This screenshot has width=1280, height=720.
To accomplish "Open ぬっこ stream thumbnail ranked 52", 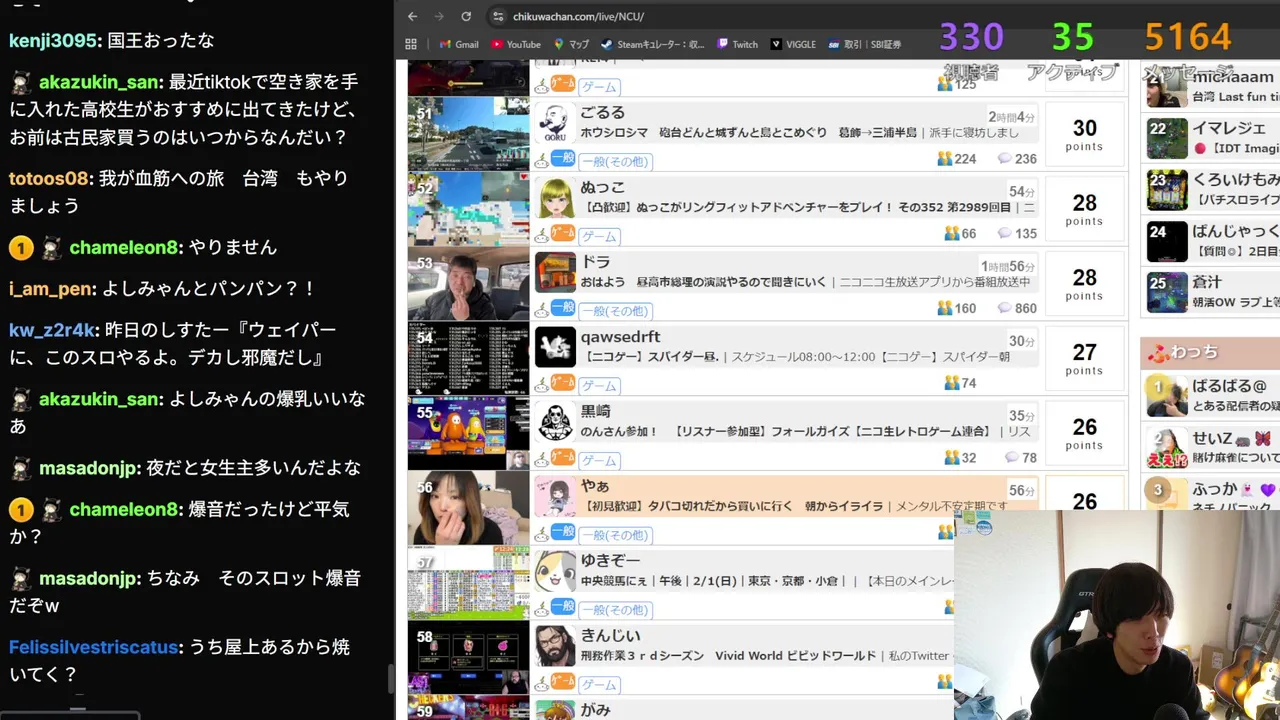I will [x=468, y=208].
